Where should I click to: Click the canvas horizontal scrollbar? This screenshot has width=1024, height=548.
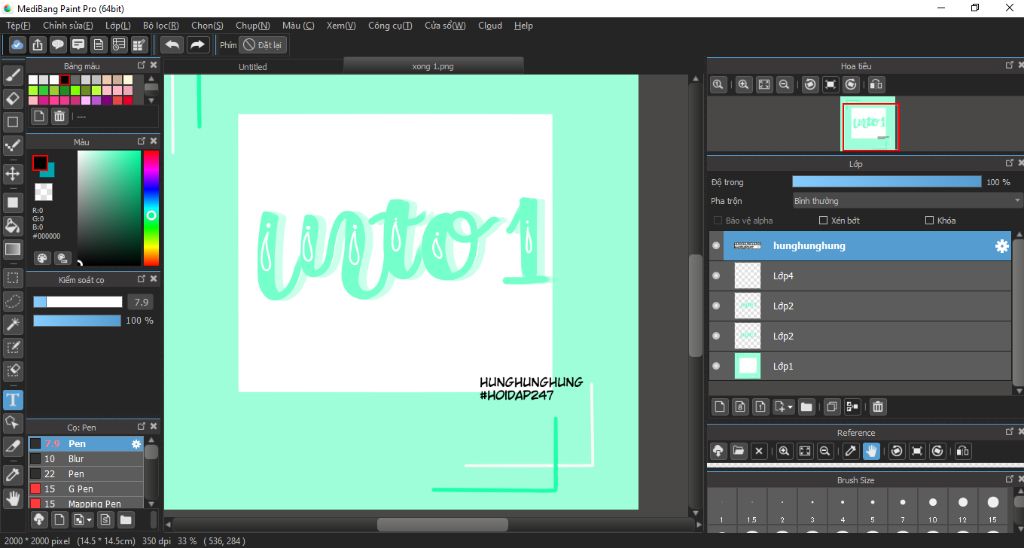[442, 524]
